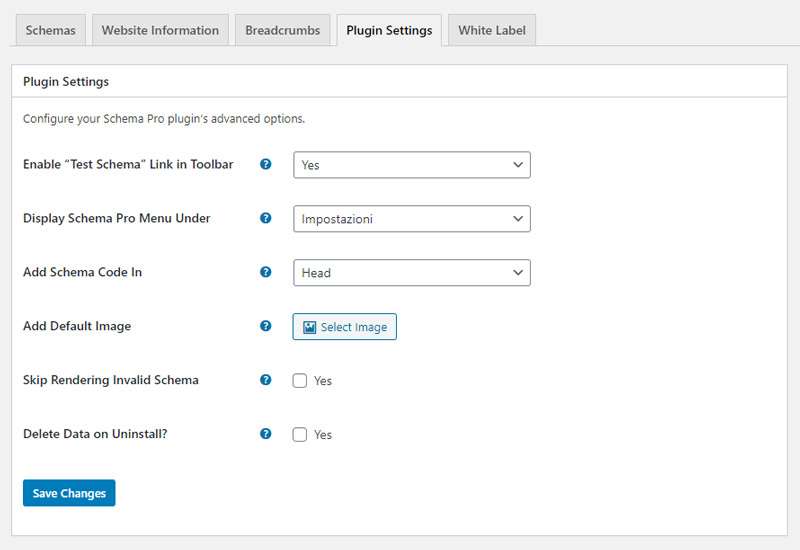Open help icon for Test Schema Link option
800x550 pixels.
265,164
